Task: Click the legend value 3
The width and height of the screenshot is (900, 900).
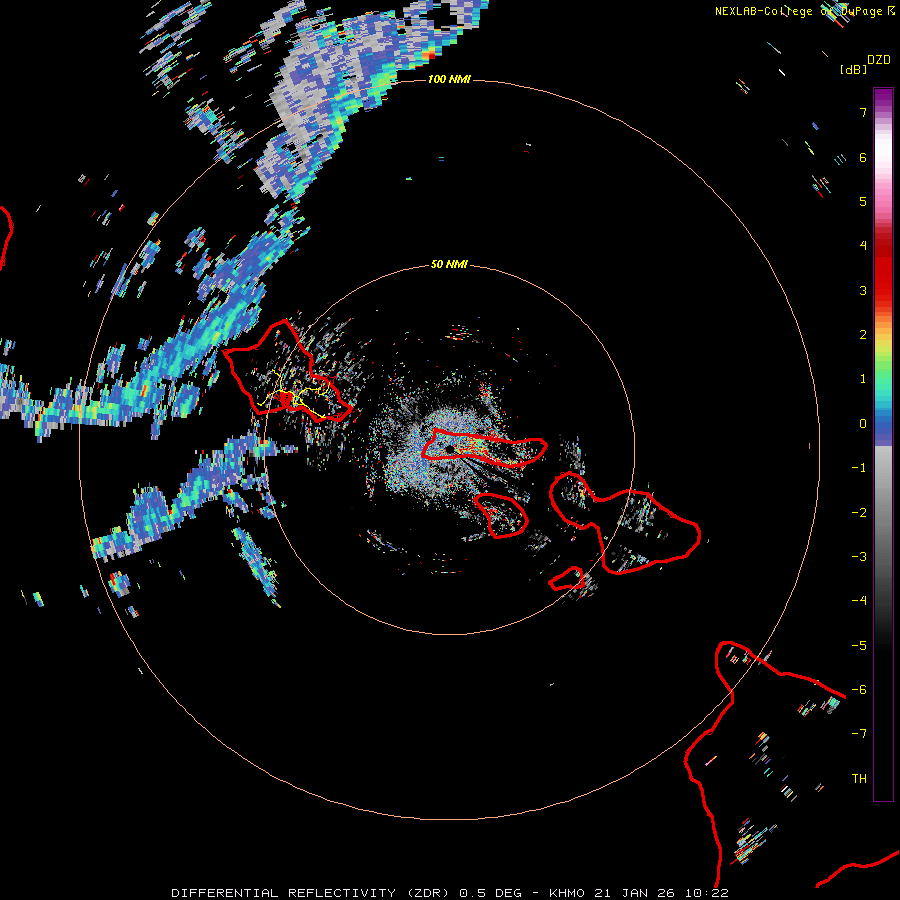Action: click(x=863, y=290)
